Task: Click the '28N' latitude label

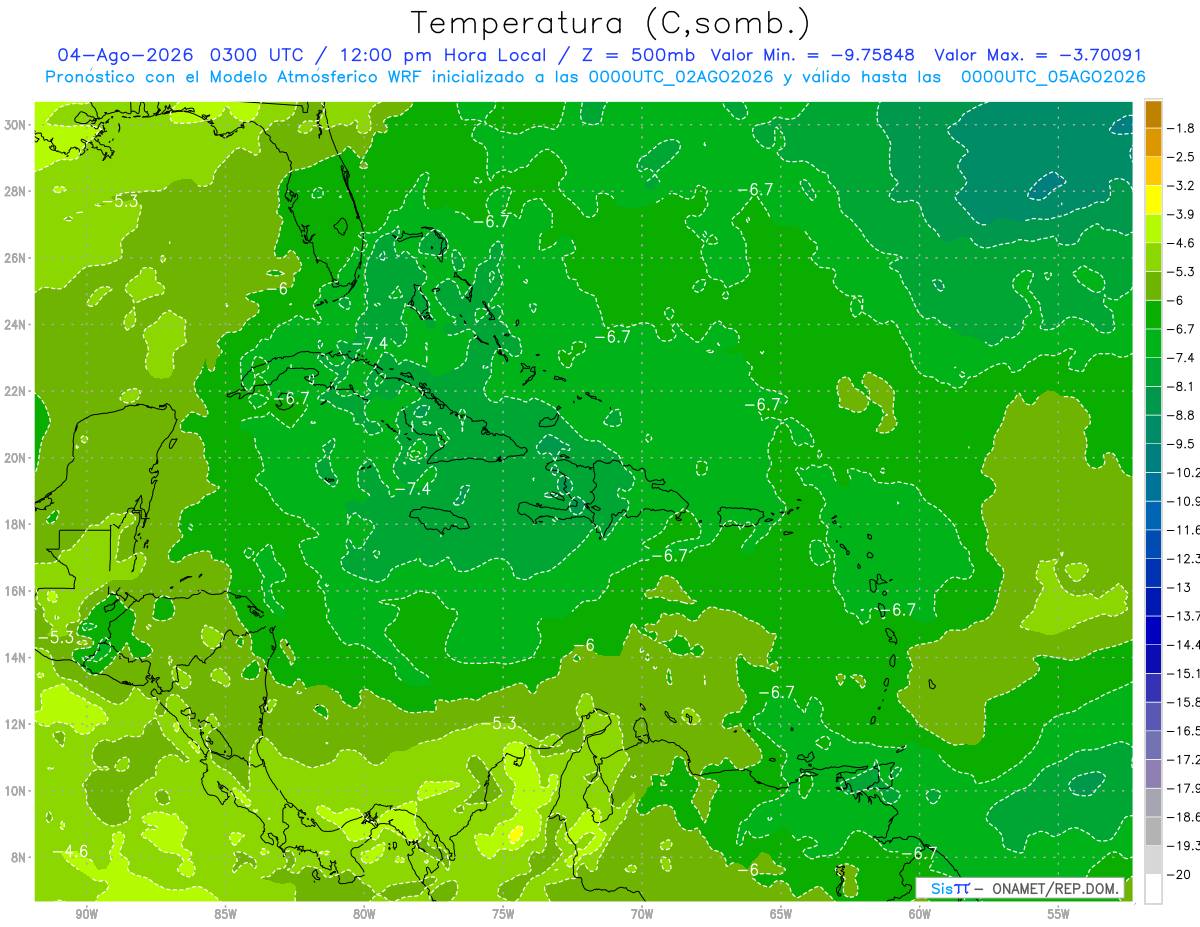Action: [16, 191]
